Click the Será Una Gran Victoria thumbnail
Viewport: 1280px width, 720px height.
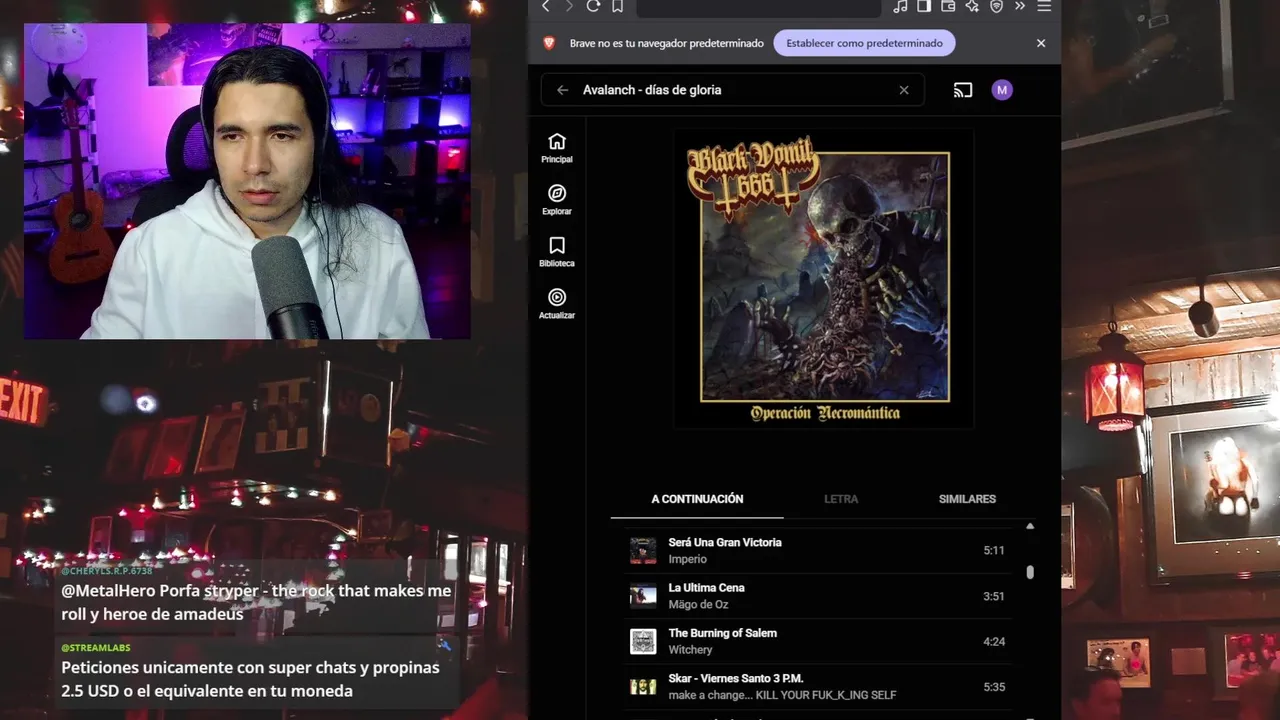pos(643,551)
